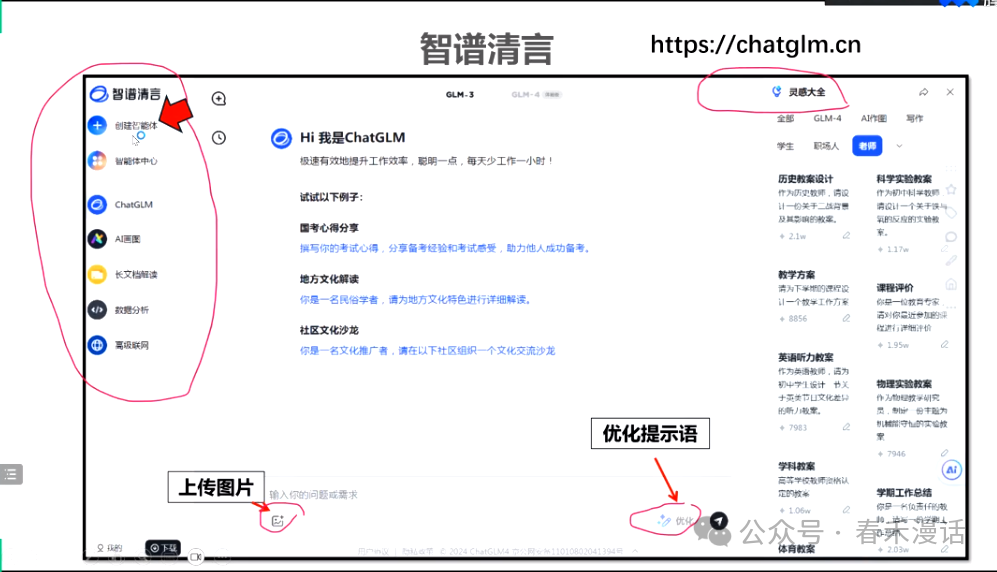Open the 科学实验教案 prompt card

pyautogui.click(x=912, y=213)
